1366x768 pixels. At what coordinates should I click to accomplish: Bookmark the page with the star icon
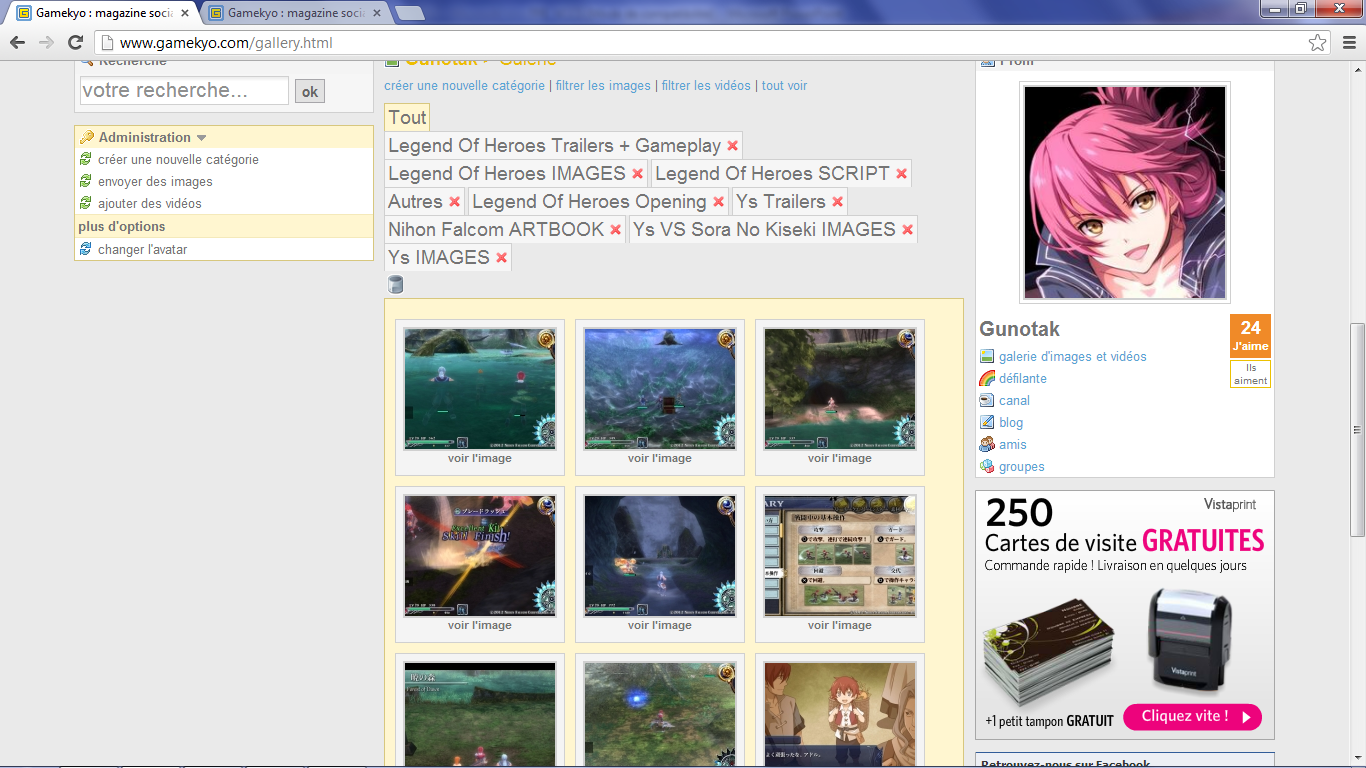click(x=1318, y=43)
